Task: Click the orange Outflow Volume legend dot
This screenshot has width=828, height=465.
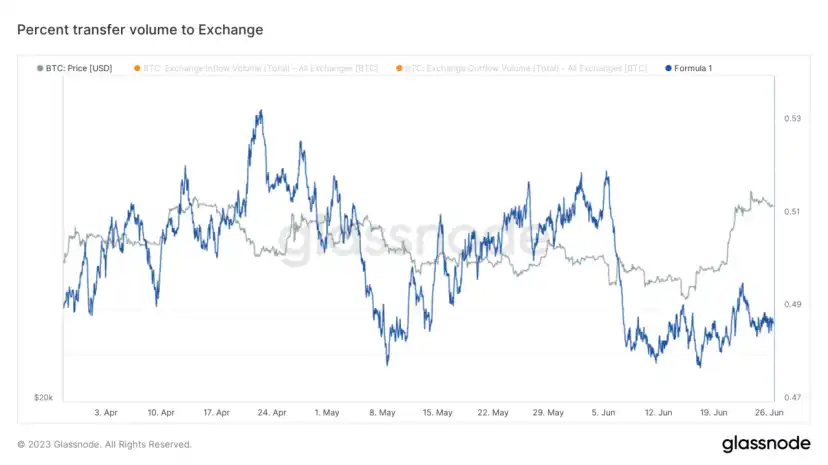Action: click(x=399, y=68)
